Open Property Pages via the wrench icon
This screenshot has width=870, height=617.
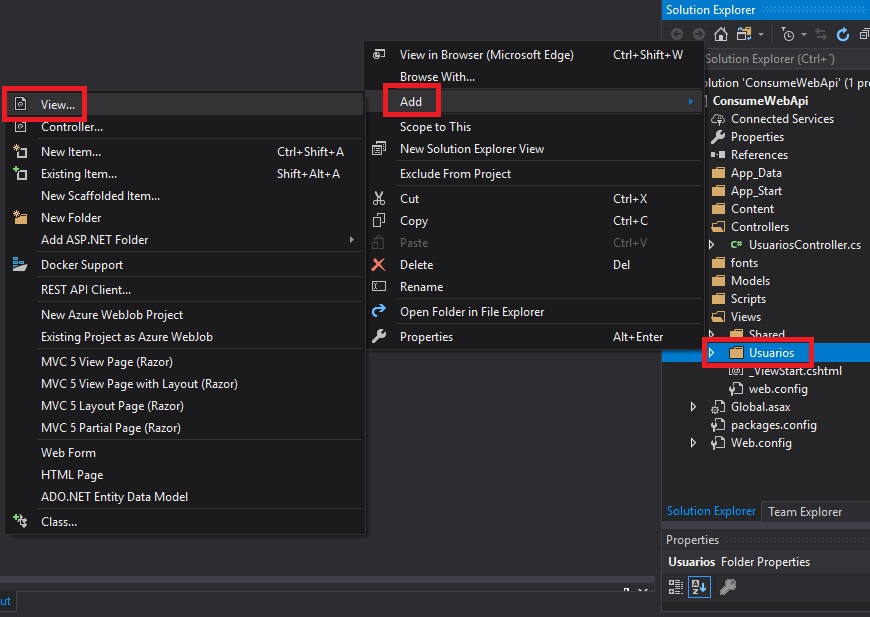(x=728, y=587)
